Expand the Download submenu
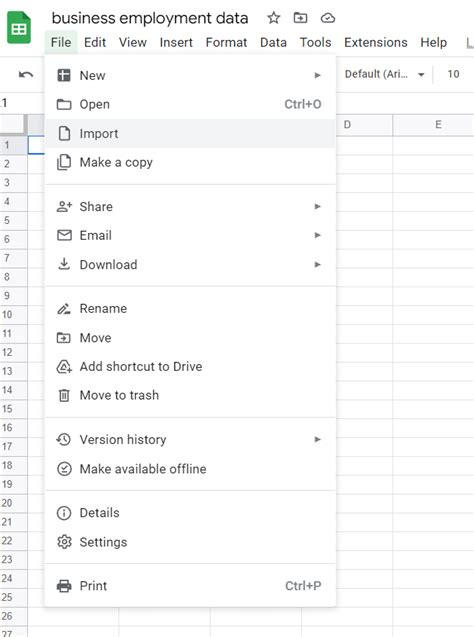The height and width of the screenshot is (637, 474). (x=190, y=264)
